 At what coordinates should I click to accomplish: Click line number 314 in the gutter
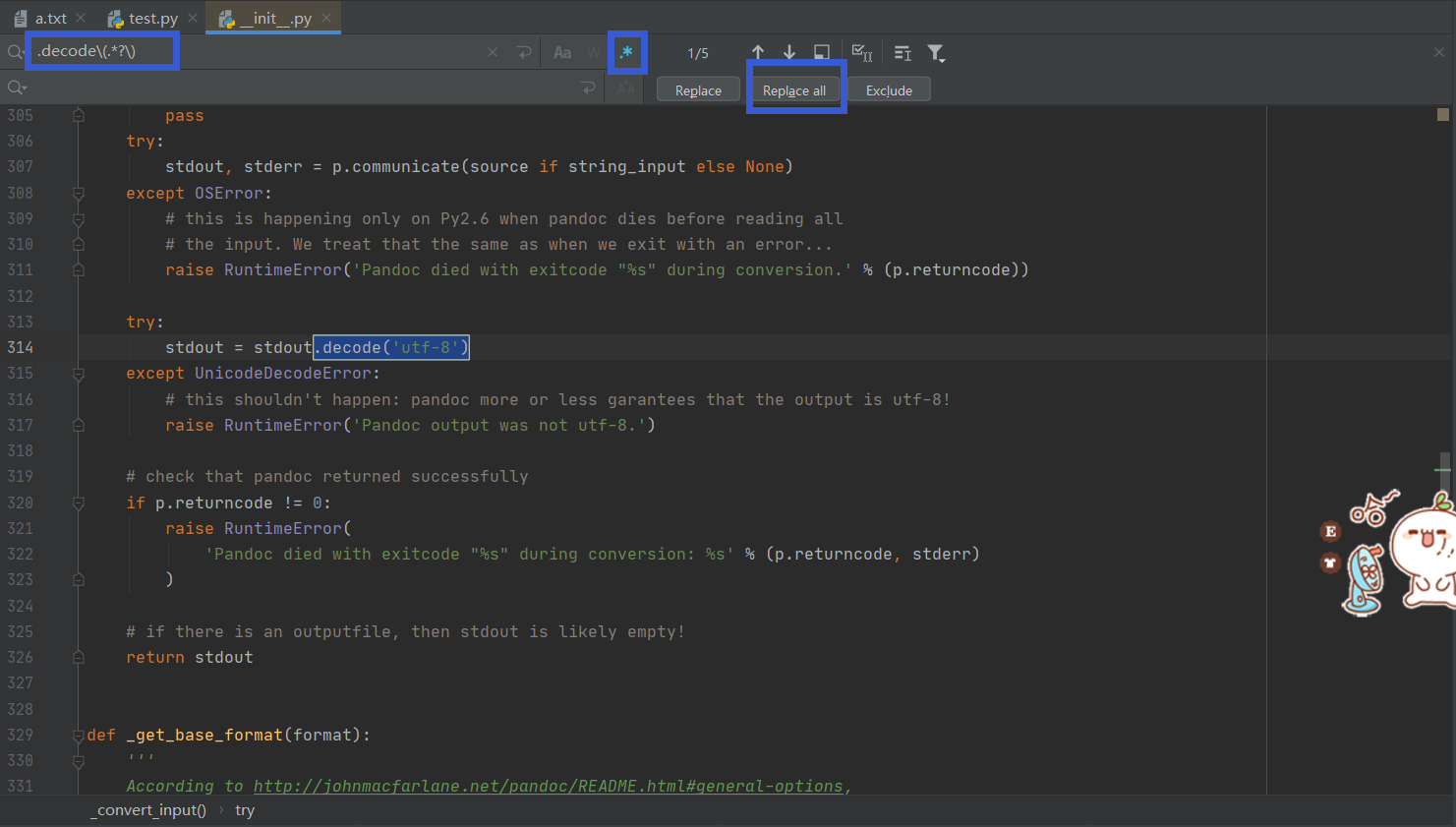(x=20, y=347)
